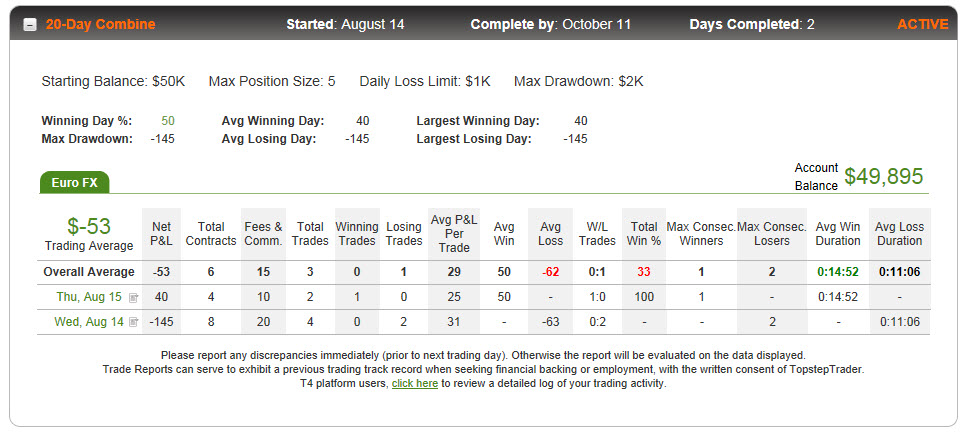The height and width of the screenshot is (437, 962).
Task: Click the Max Consec. Winners column header
Action: pos(701,234)
